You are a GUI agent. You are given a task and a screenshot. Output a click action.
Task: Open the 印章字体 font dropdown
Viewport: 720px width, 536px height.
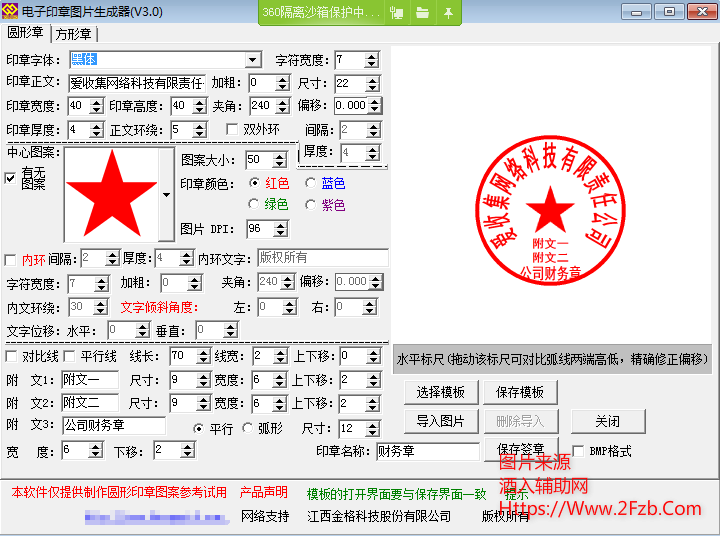pyautogui.click(x=253, y=60)
